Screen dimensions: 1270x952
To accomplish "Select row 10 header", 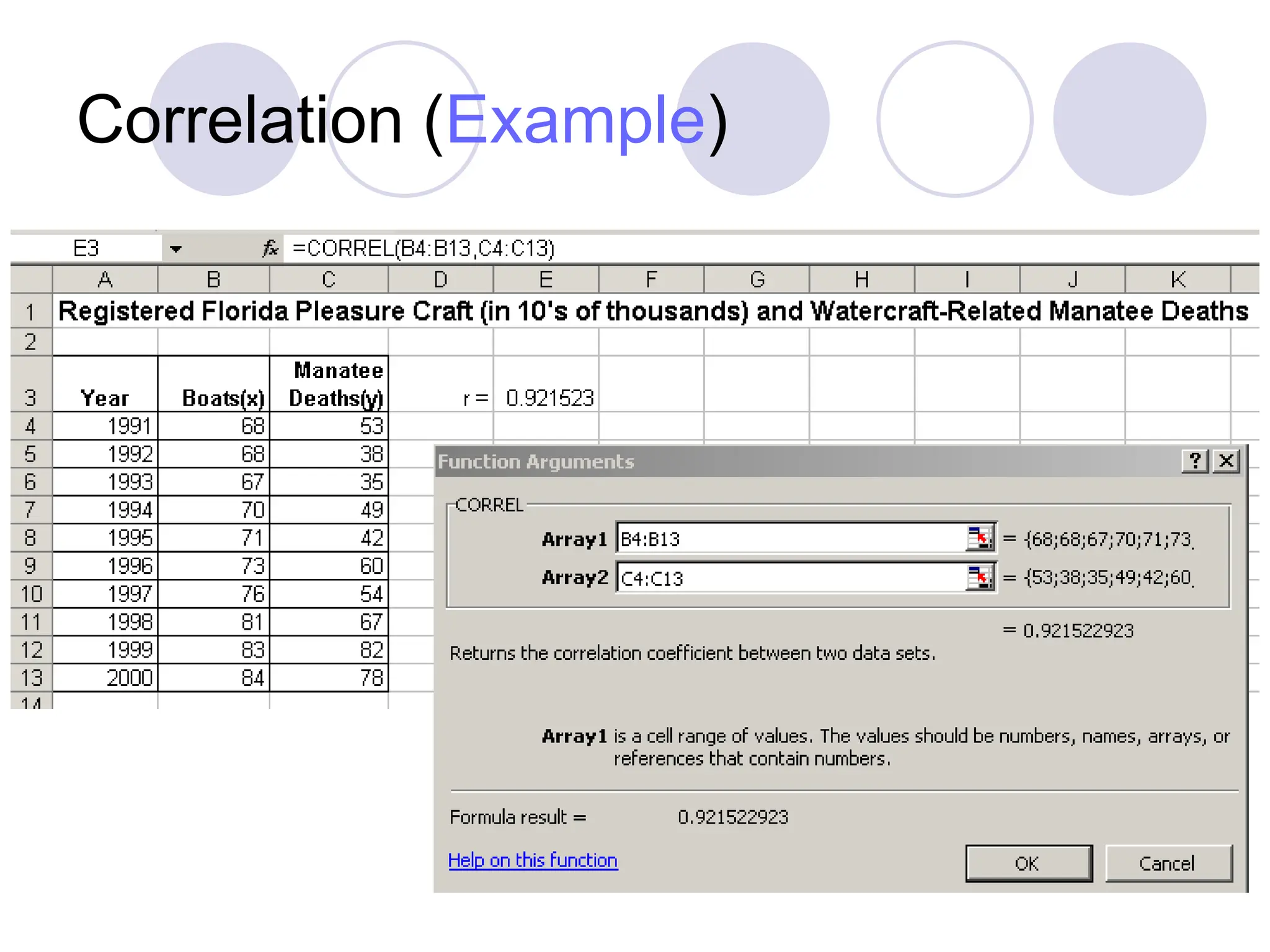I will click(x=31, y=594).
